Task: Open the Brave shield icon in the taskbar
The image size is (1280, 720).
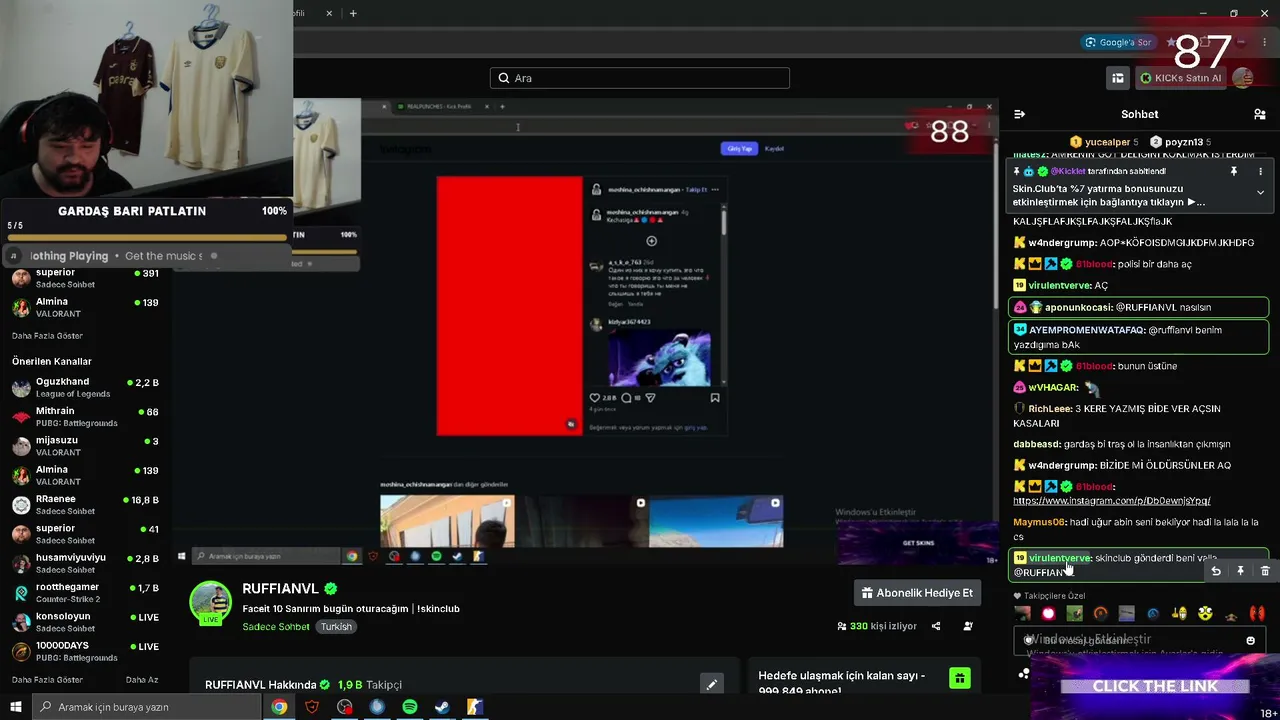Action: click(x=312, y=707)
